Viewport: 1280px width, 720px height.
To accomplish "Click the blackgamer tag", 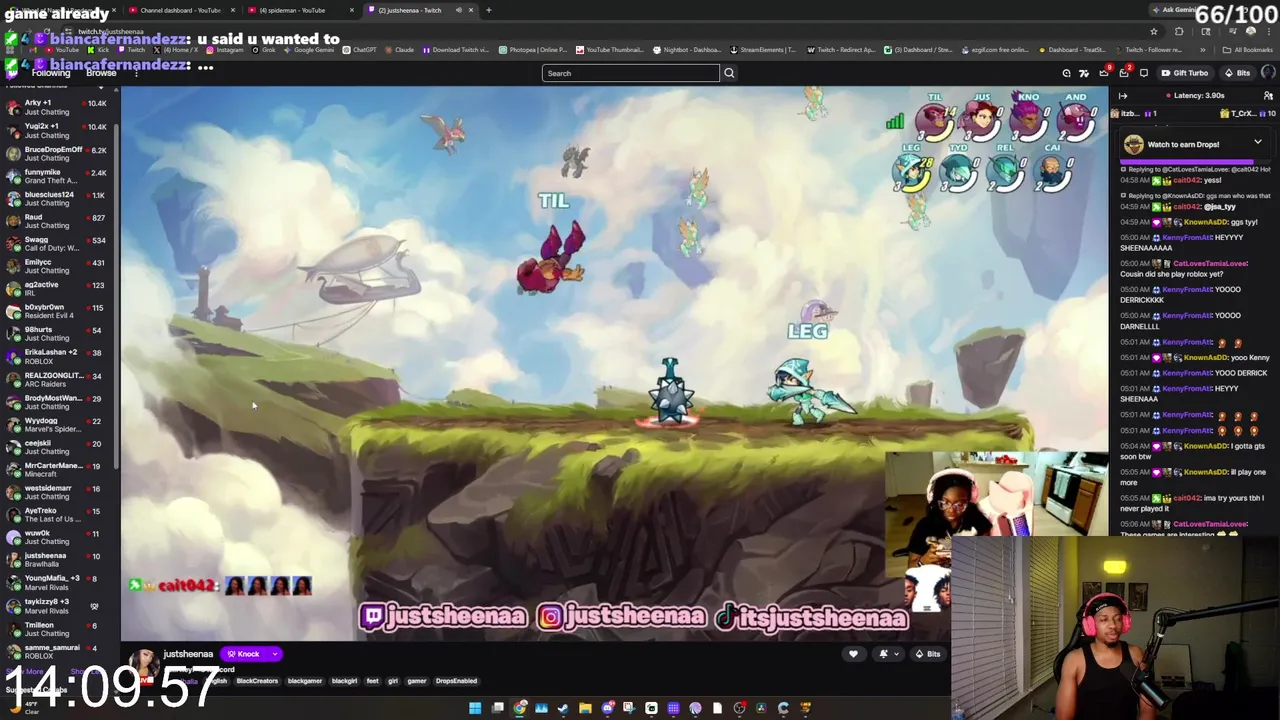I will [x=305, y=681].
